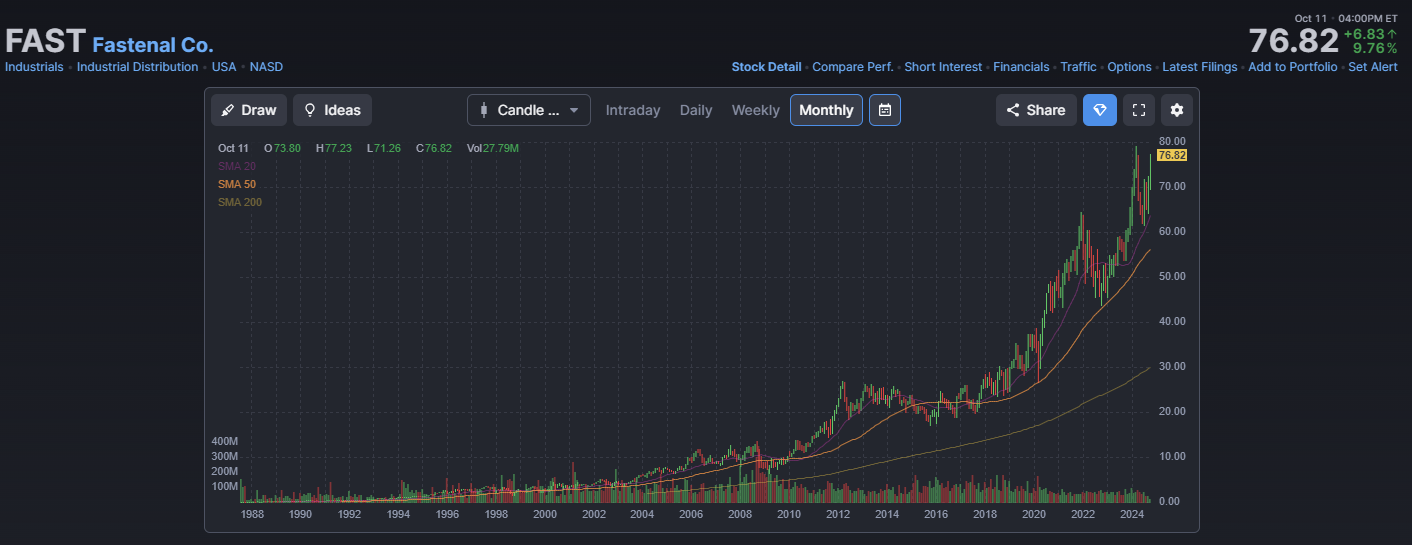Click the 2024 label on time axis
The image size is (1412, 545).
(x=1132, y=514)
